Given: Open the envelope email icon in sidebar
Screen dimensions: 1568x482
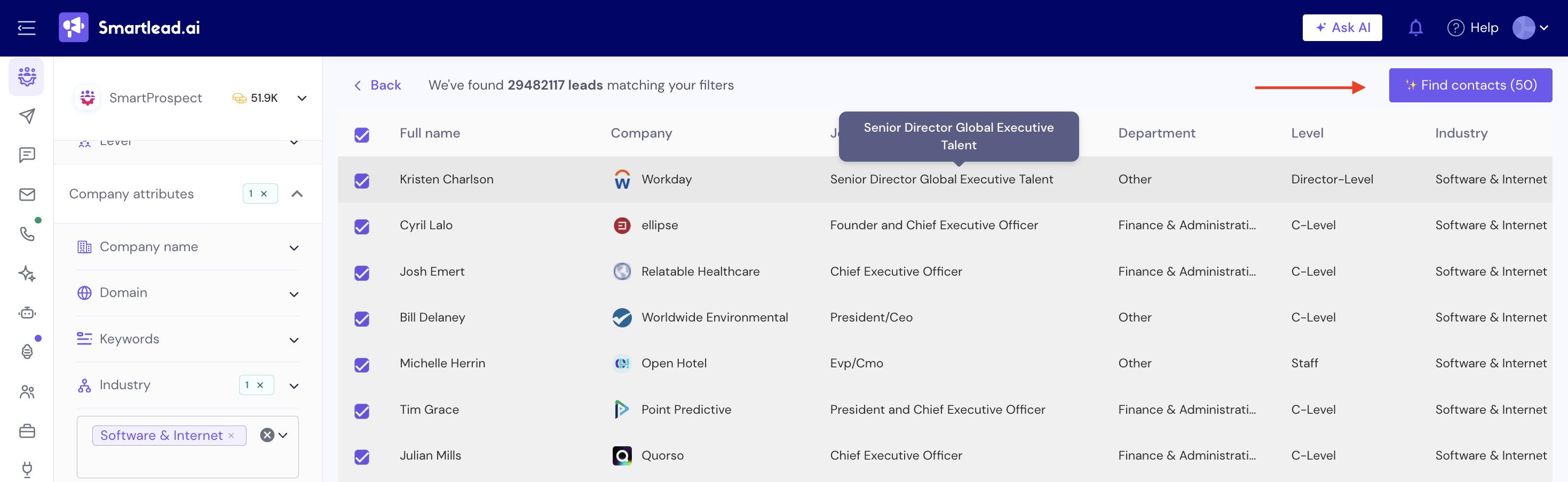Looking at the screenshot, I should [x=27, y=195].
